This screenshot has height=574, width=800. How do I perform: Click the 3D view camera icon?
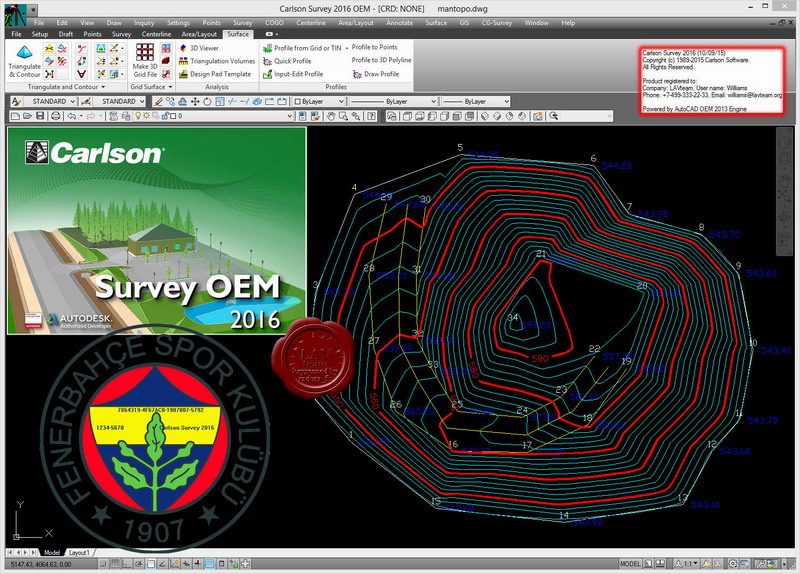coord(537,116)
